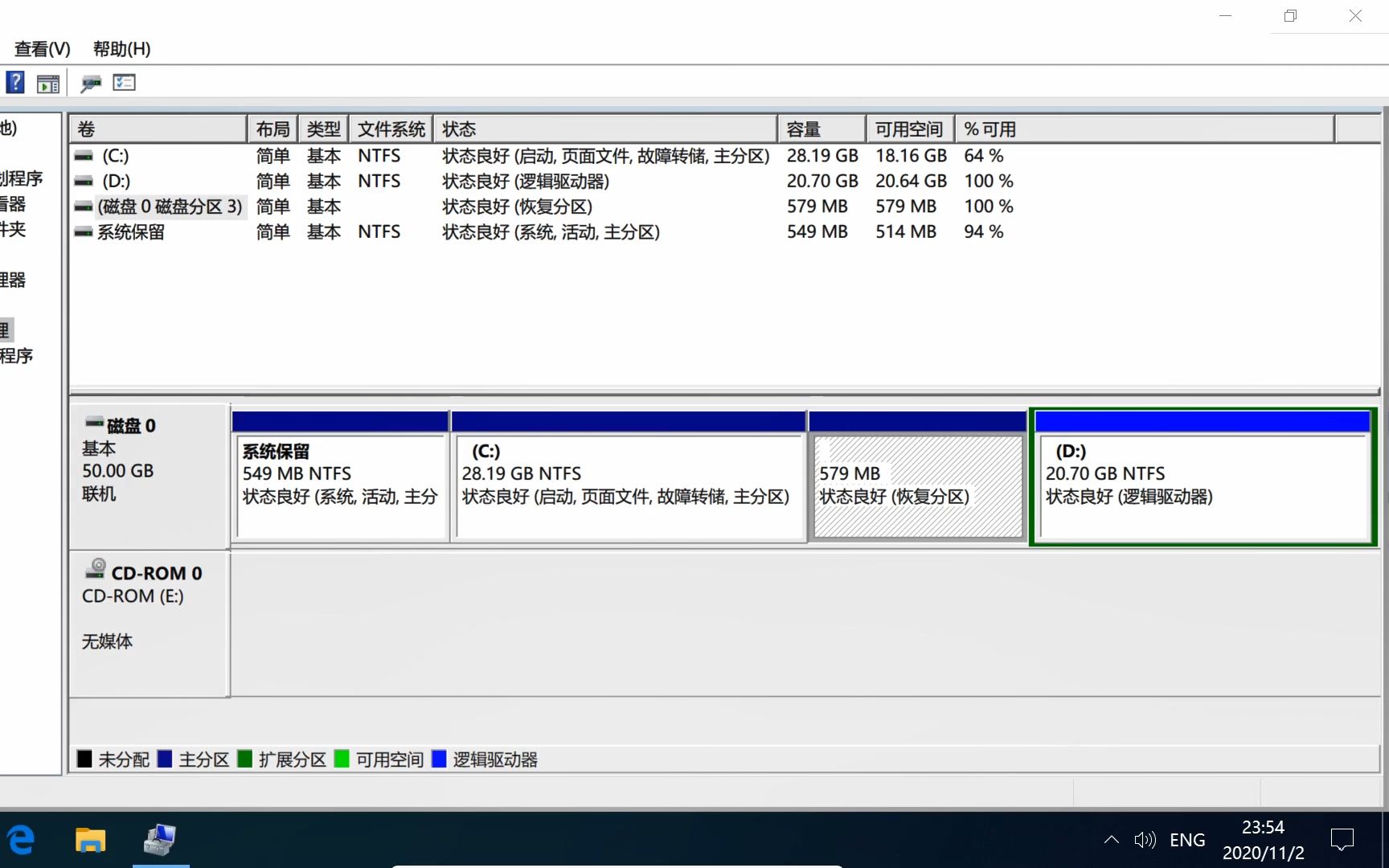1389x868 pixels.
Task: Click drive icon beside 磁盘 0 磁盘分区 3
Action: coord(84,207)
